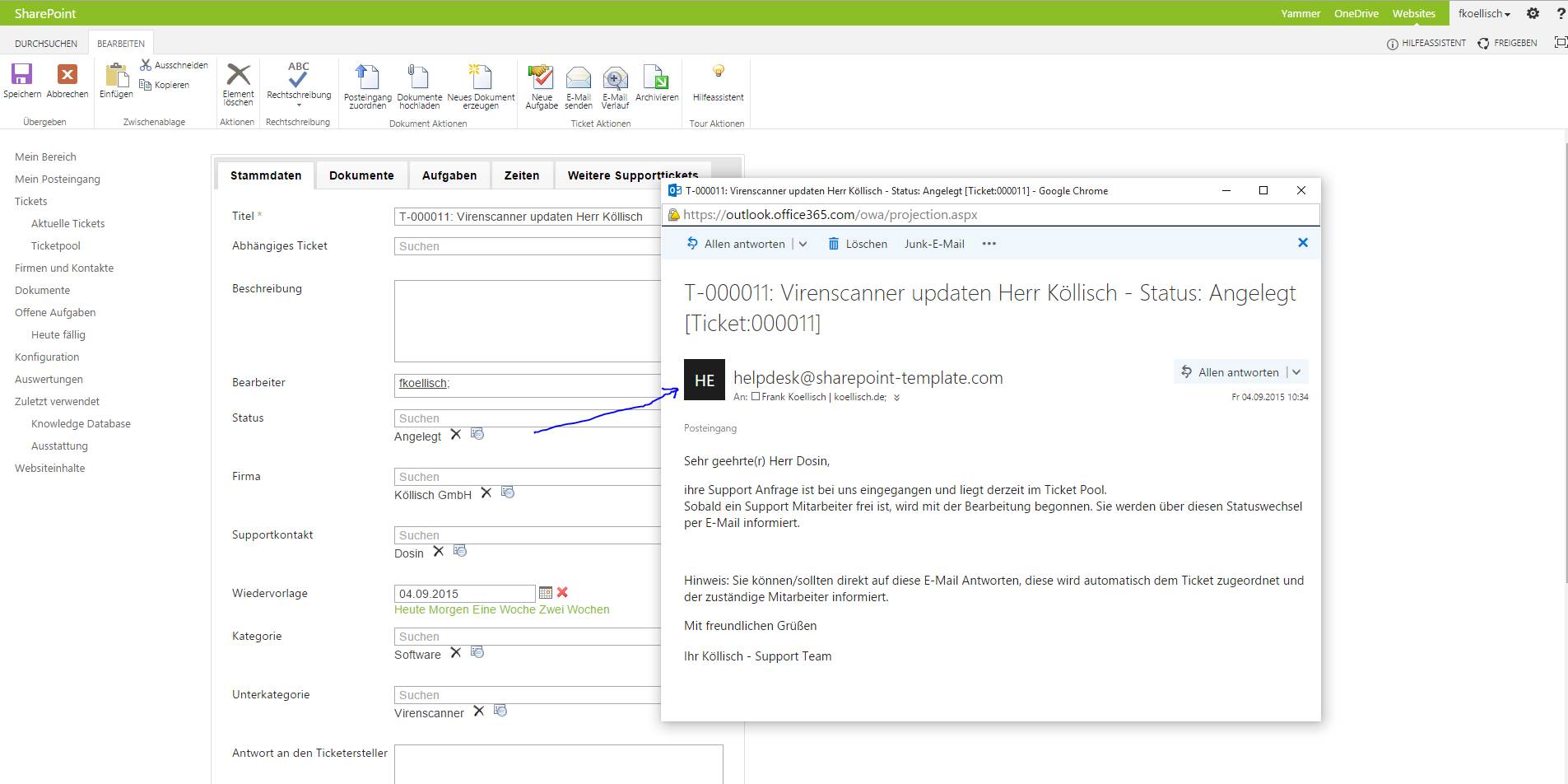Click Dokumente hochladen icon
The width and height of the screenshot is (1568, 784).
tap(419, 77)
